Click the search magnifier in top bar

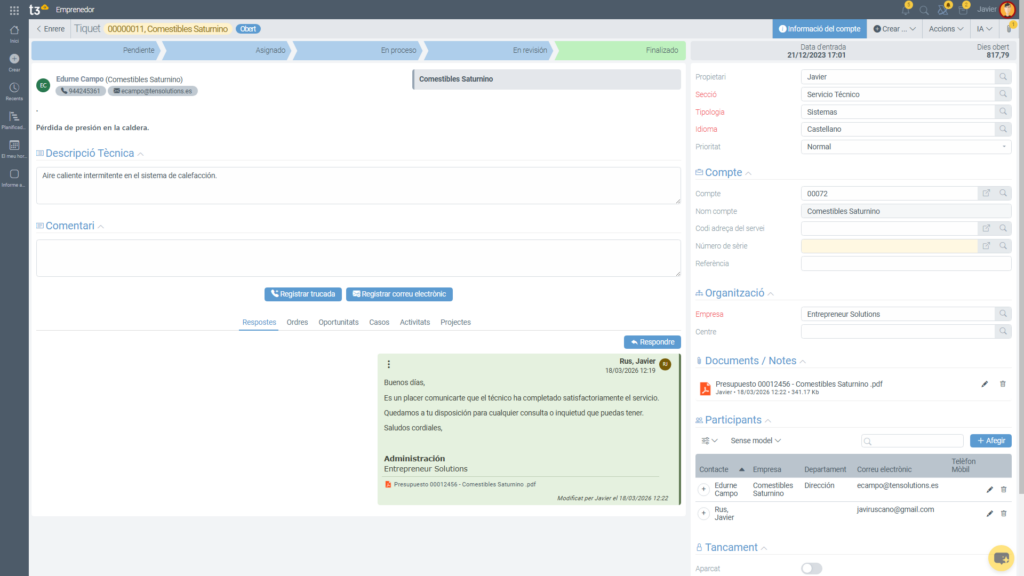pyautogui.click(x=923, y=10)
